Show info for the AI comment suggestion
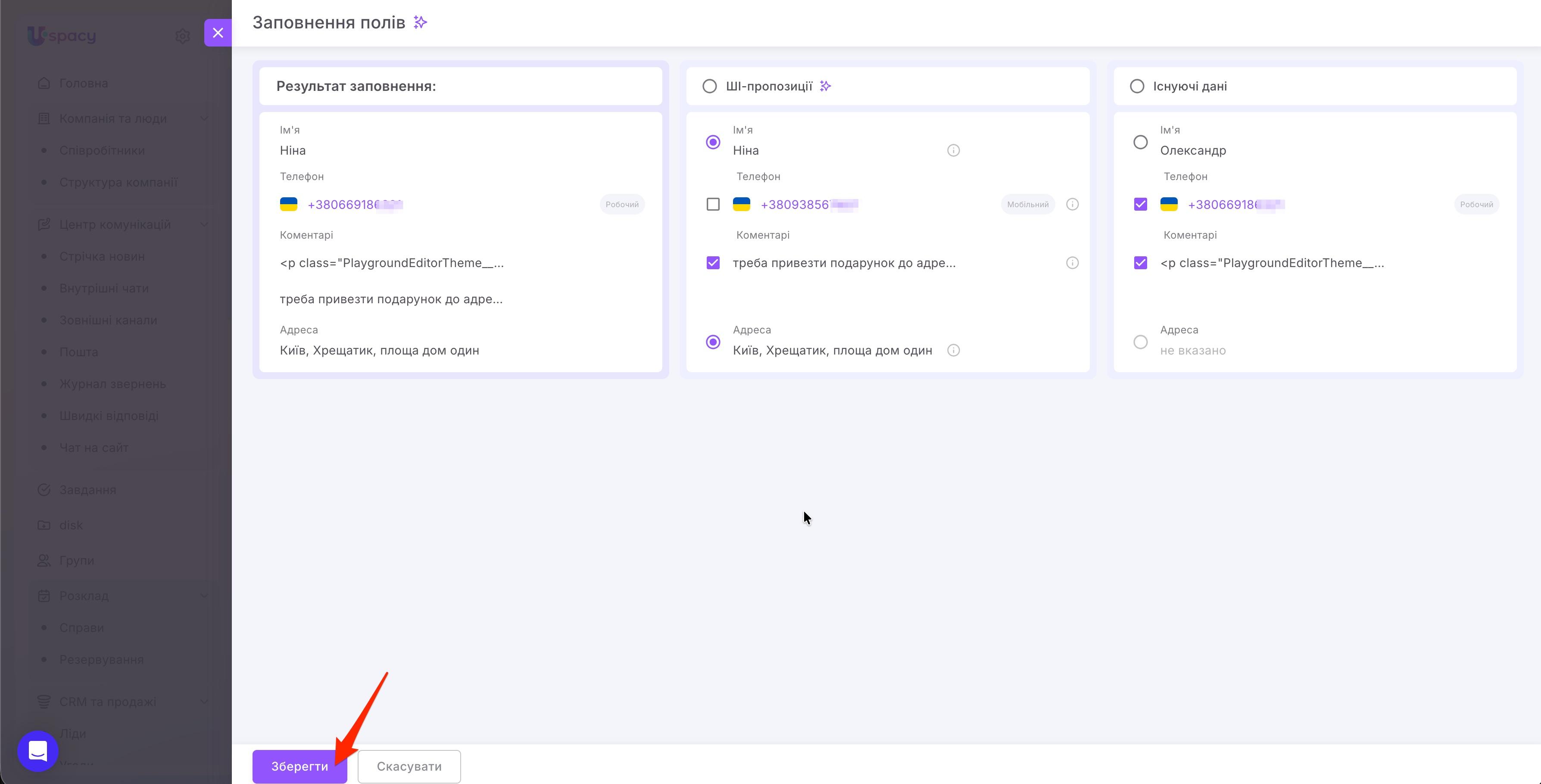1541x784 pixels. [x=1073, y=263]
